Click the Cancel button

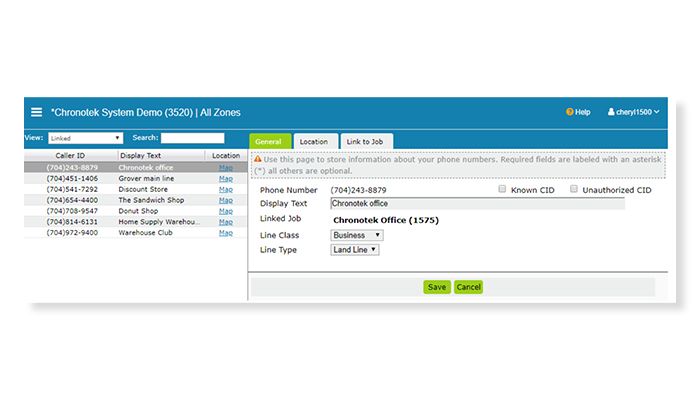(x=468, y=287)
